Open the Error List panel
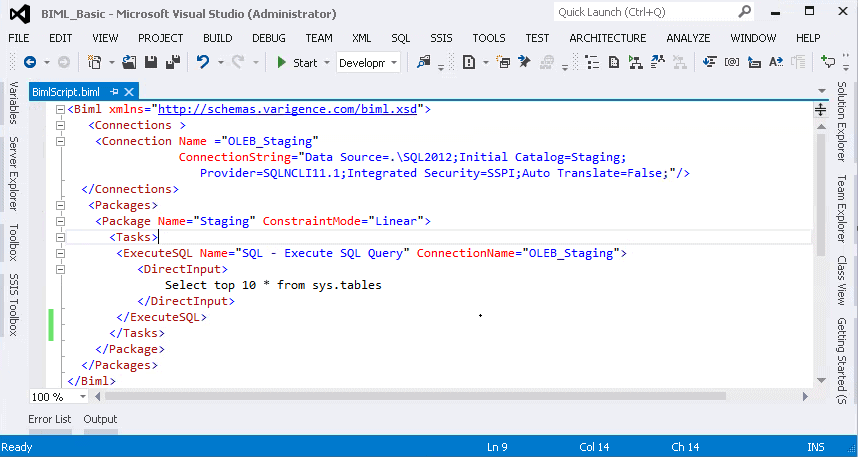The width and height of the screenshot is (858, 457). 50,419
